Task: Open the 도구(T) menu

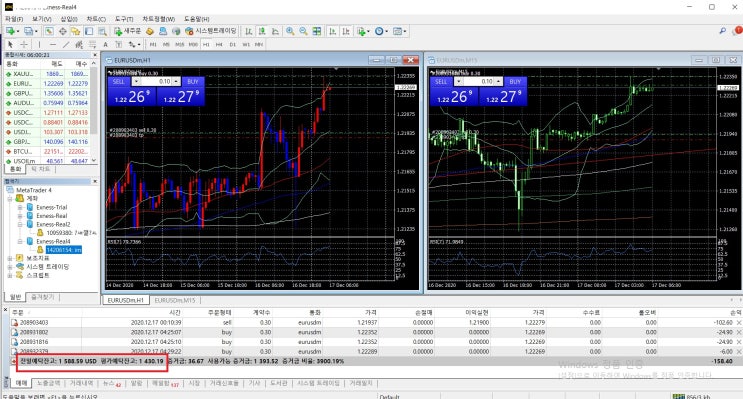Action: [x=124, y=18]
